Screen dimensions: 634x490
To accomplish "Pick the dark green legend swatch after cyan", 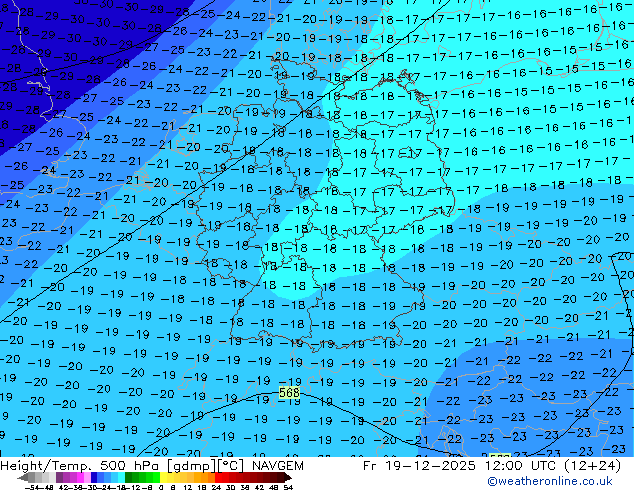I will pyautogui.click(x=129, y=477).
